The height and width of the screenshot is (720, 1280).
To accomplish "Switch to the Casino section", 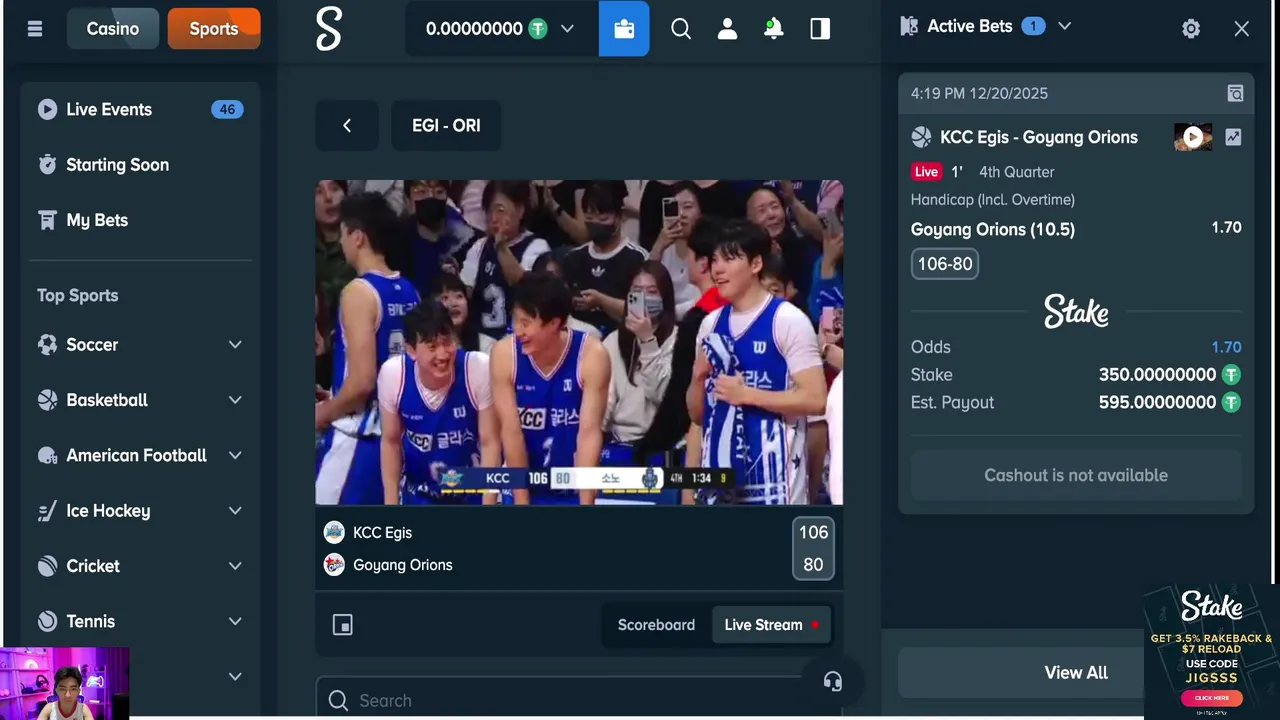I will tap(113, 29).
